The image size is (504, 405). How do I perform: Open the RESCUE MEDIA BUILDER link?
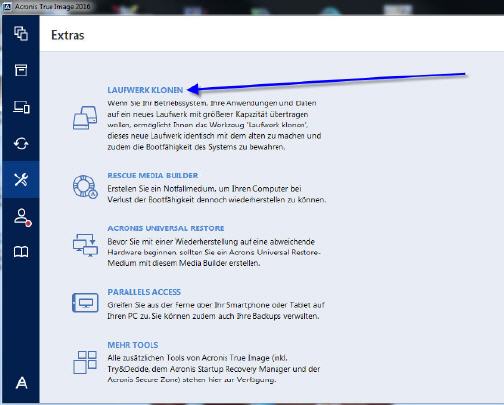pyautogui.click(x=153, y=175)
